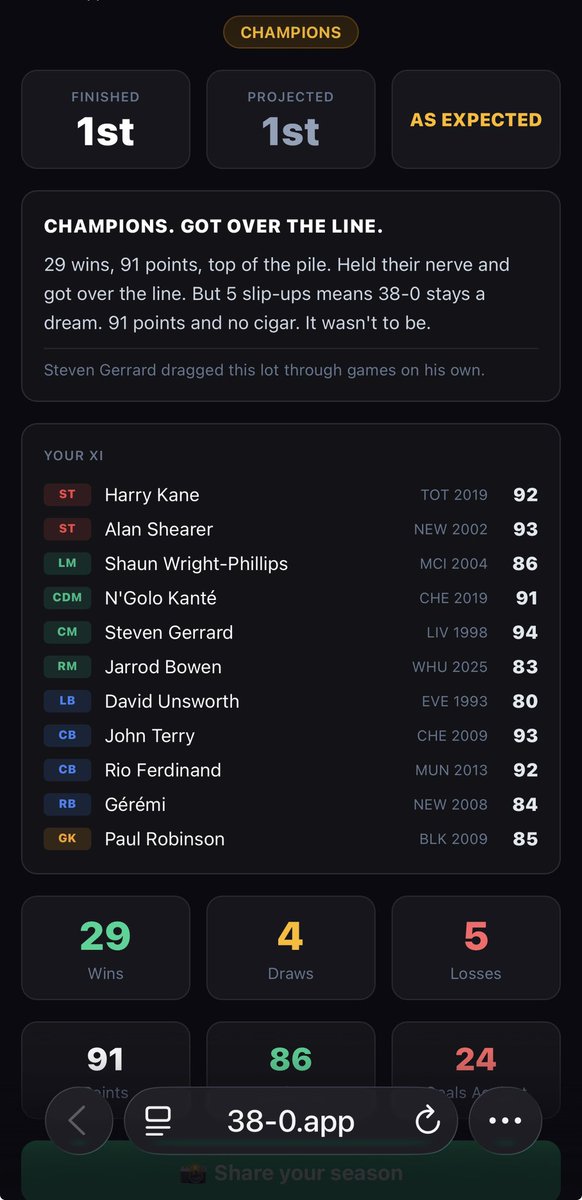Select the Steven Gerrard player row
582x1200 pixels.
pyautogui.click(x=291, y=632)
